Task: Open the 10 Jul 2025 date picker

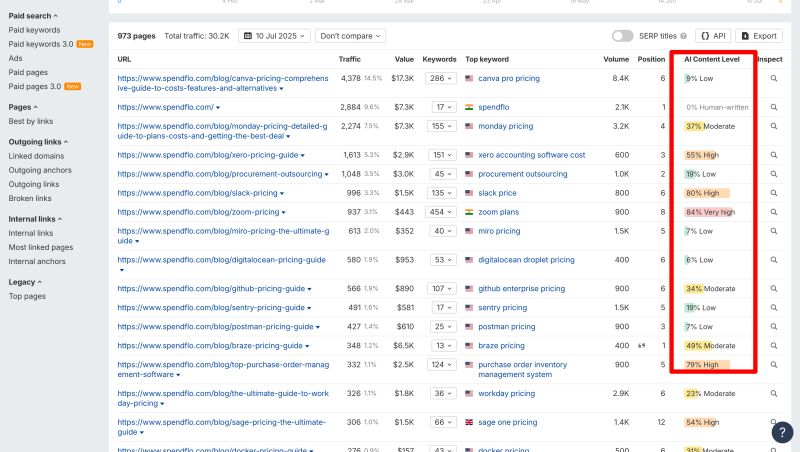Action: [x=274, y=36]
